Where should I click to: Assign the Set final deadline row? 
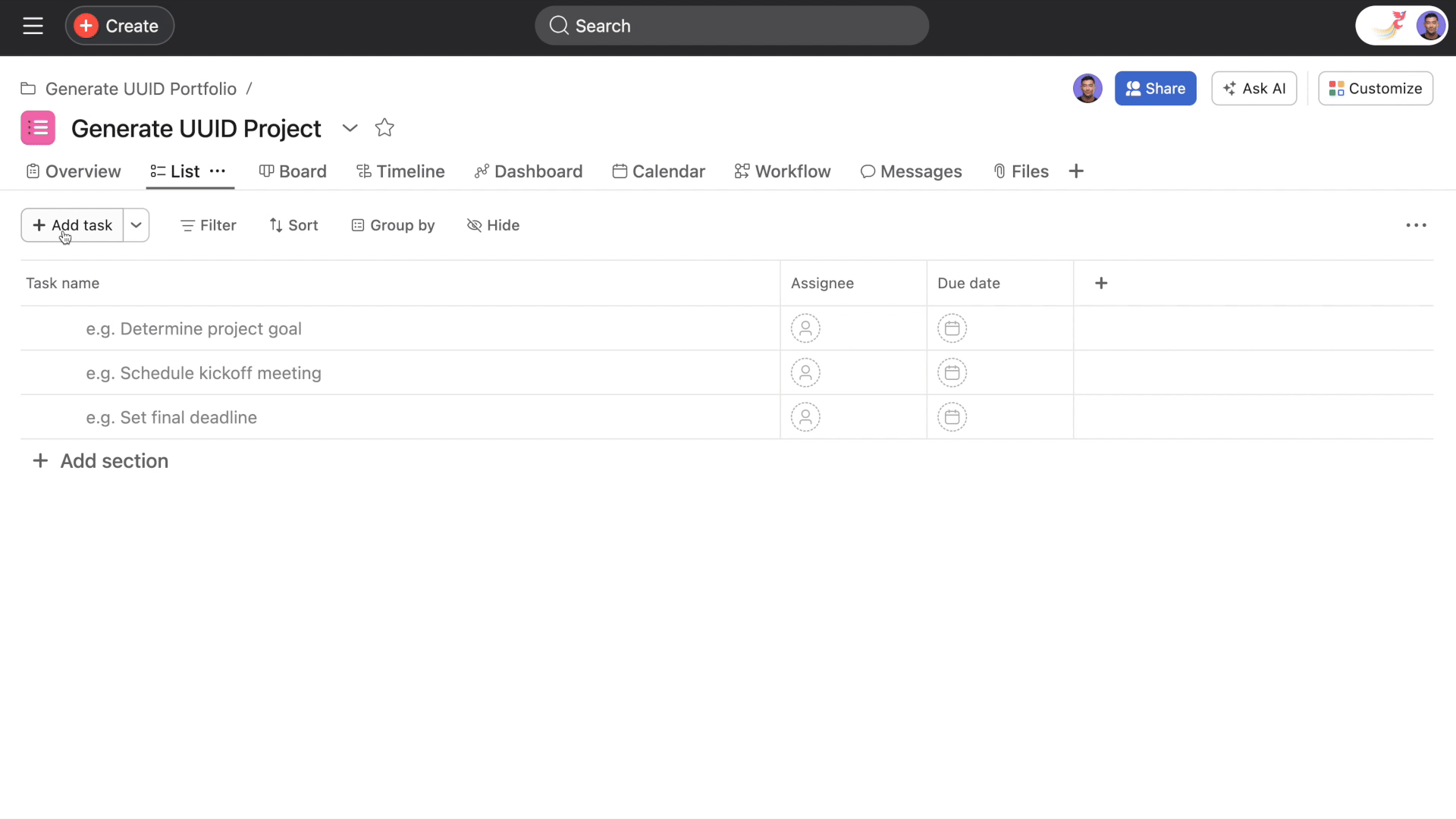pyautogui.click(x=805, y=418)
